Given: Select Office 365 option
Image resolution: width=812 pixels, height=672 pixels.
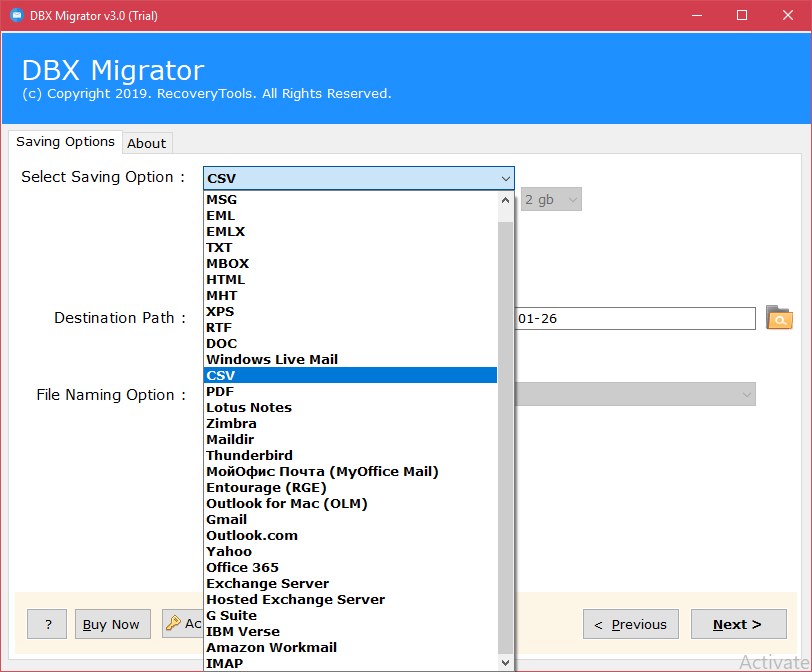Looking at the screenshot, I should 351,568.
